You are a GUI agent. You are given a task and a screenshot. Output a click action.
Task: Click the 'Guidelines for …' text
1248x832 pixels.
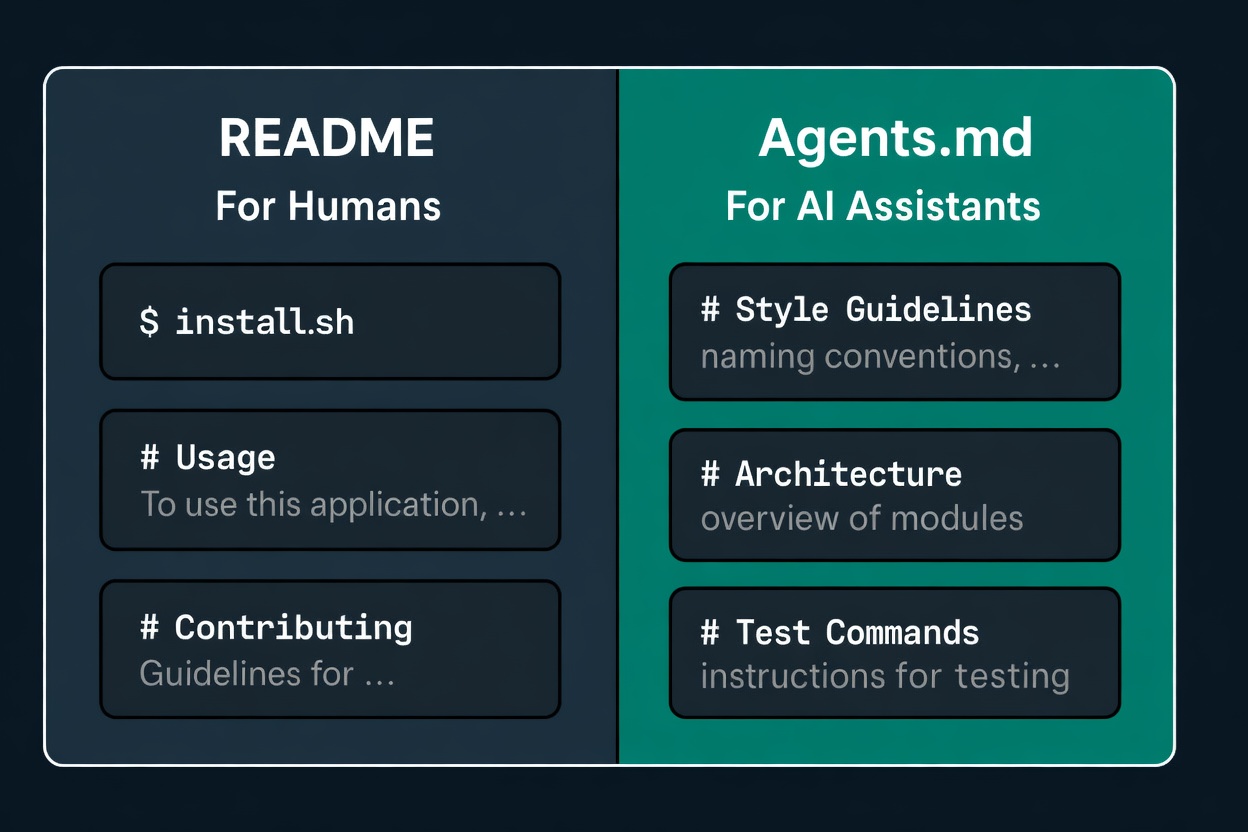click(x=267, y=673)
